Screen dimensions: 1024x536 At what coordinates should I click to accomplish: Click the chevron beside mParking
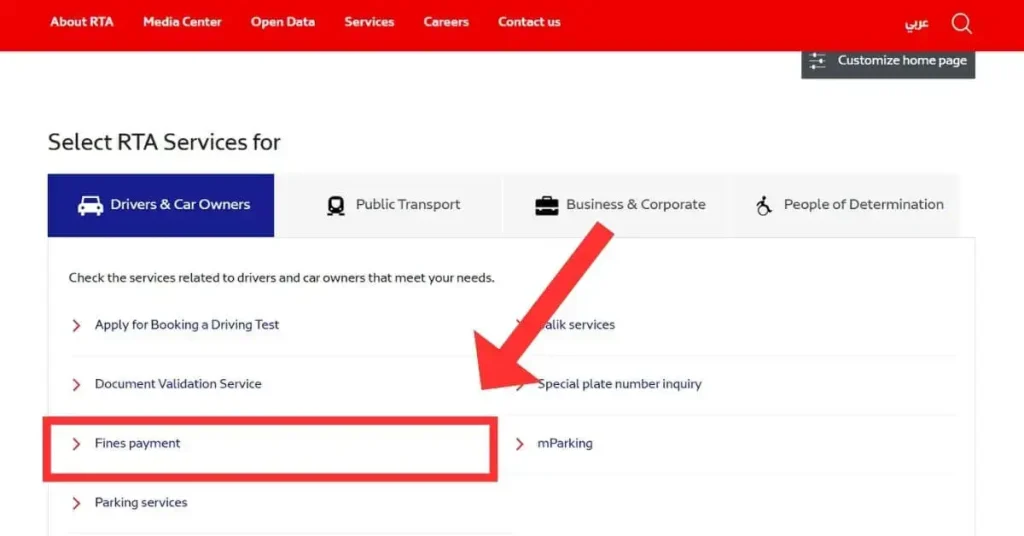tap(519, 443)
